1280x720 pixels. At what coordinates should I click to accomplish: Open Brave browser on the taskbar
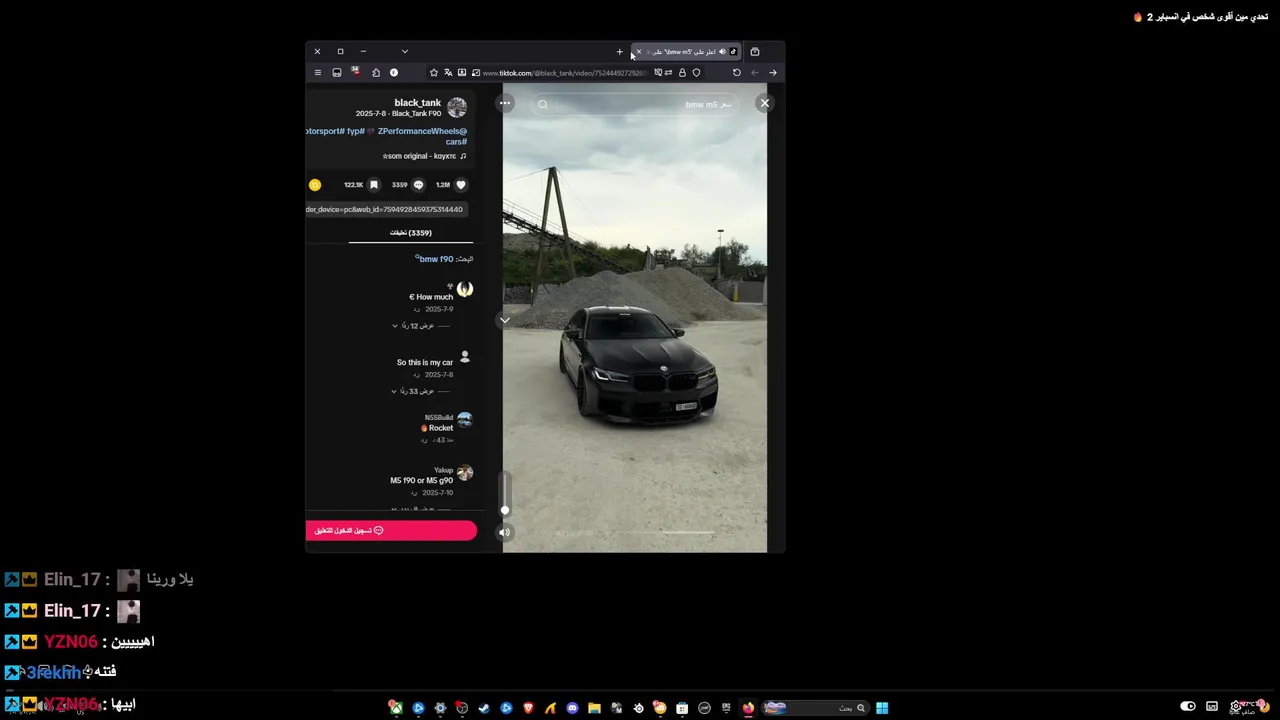pos(528,708)
